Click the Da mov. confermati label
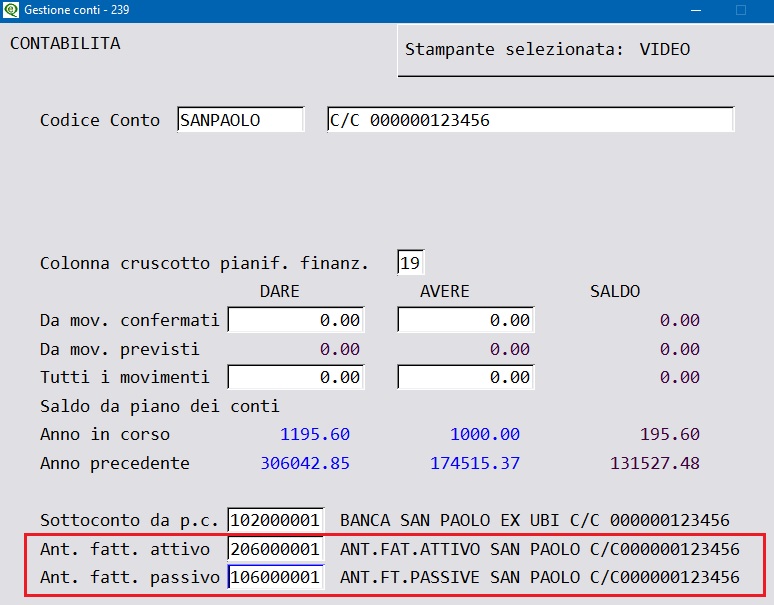Screen dimensions: 774x605 129,320
